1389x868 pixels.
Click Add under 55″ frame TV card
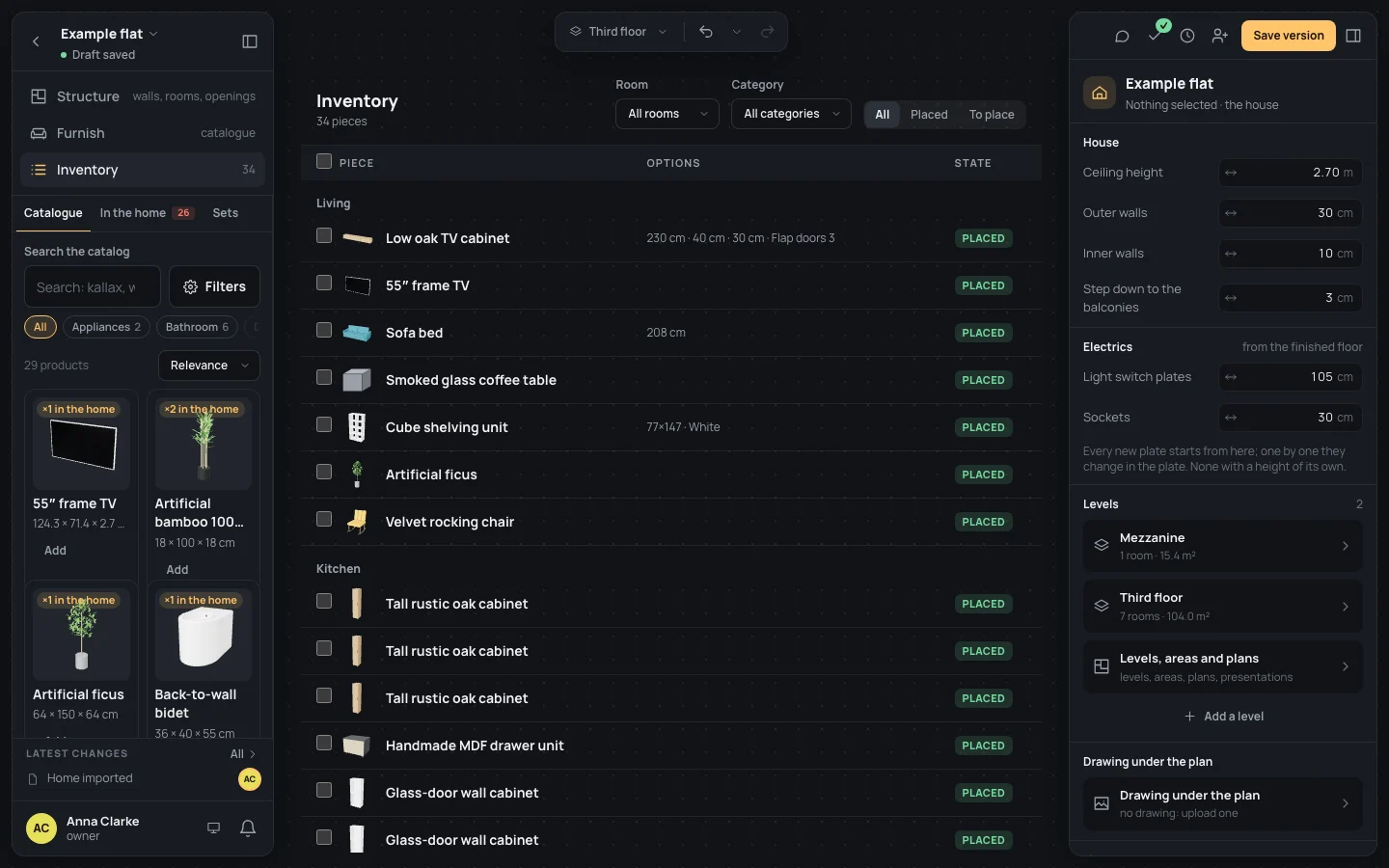click(56, 551)
